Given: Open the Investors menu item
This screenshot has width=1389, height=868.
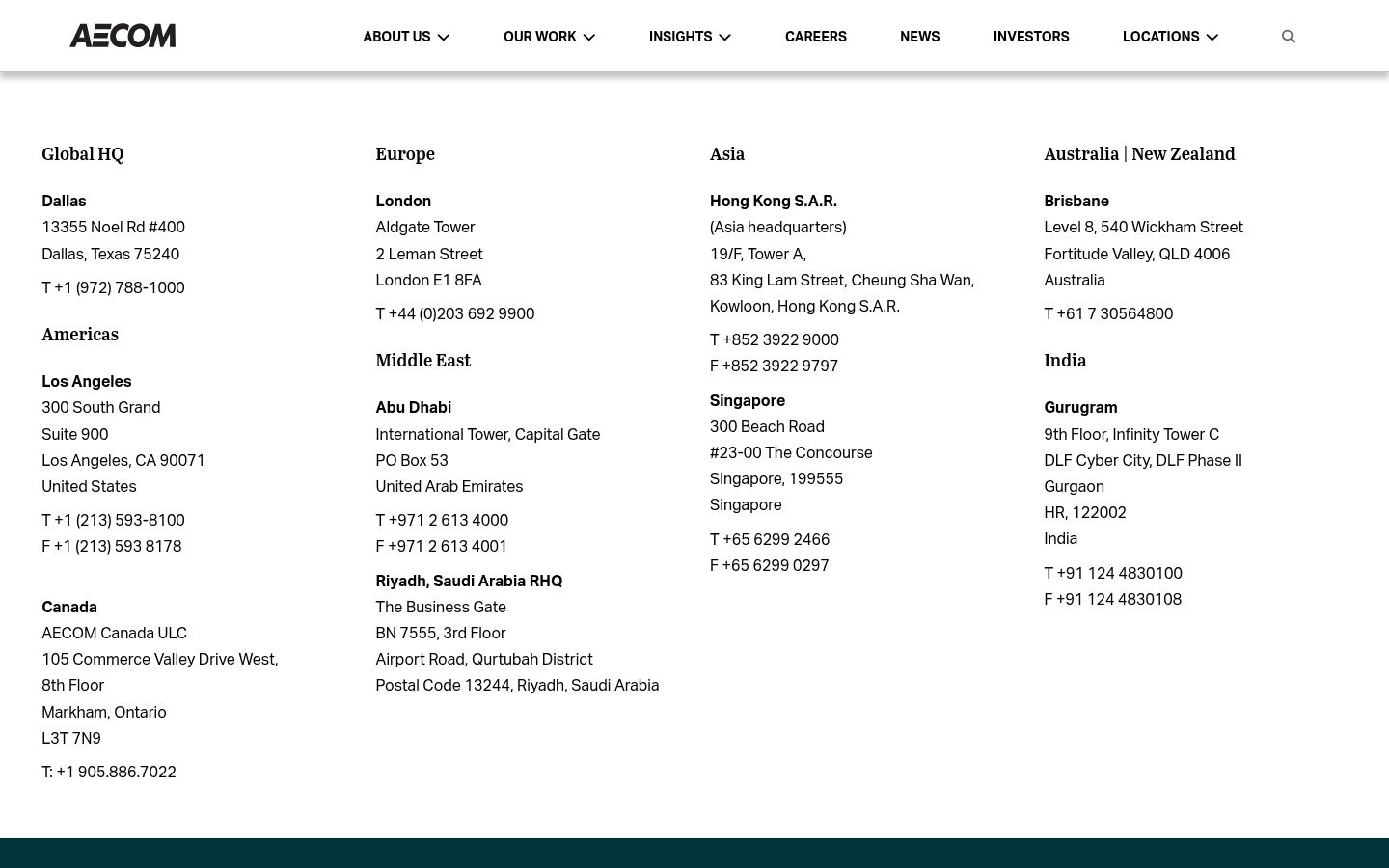Looking at the screenshot, I should coord(1031,37).
